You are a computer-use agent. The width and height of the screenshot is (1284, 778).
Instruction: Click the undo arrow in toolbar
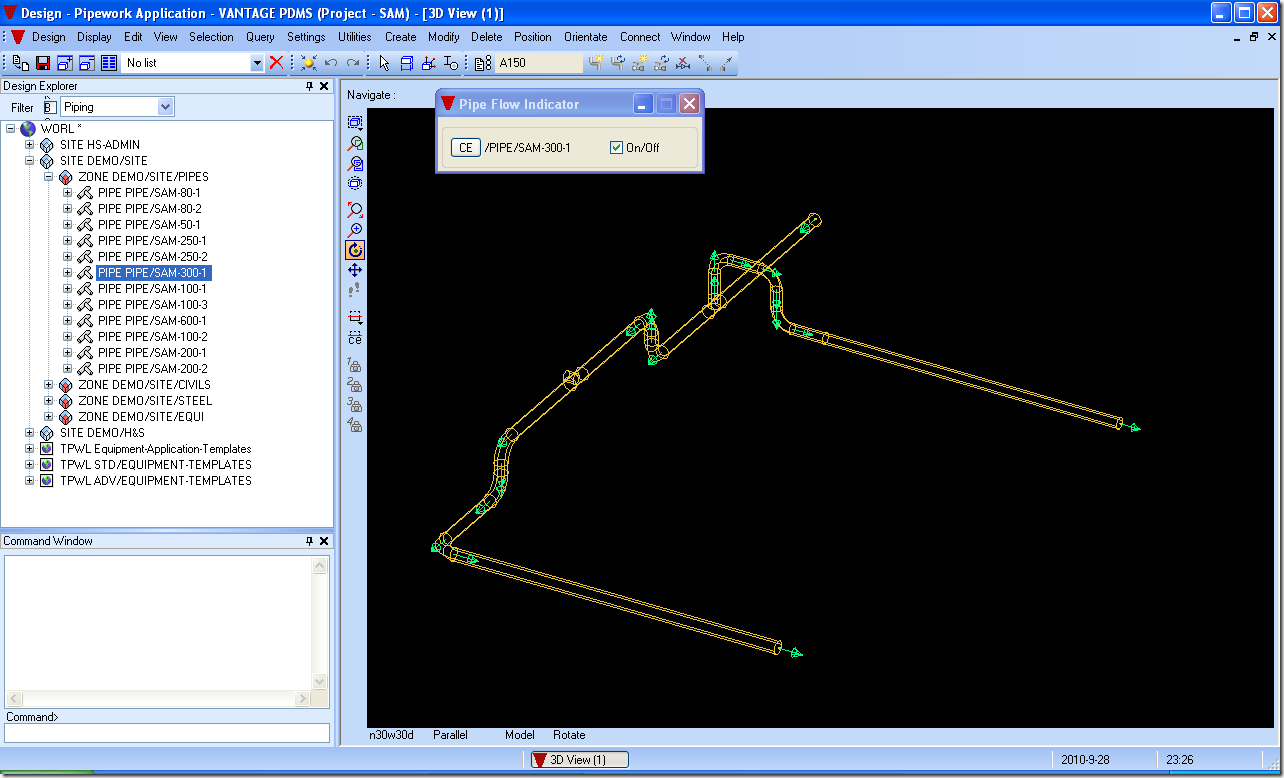coord(331,63)
